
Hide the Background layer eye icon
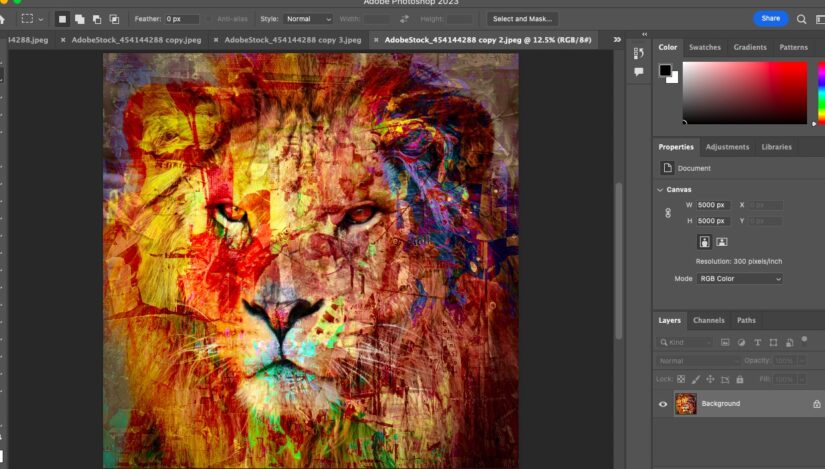[663, 404]
